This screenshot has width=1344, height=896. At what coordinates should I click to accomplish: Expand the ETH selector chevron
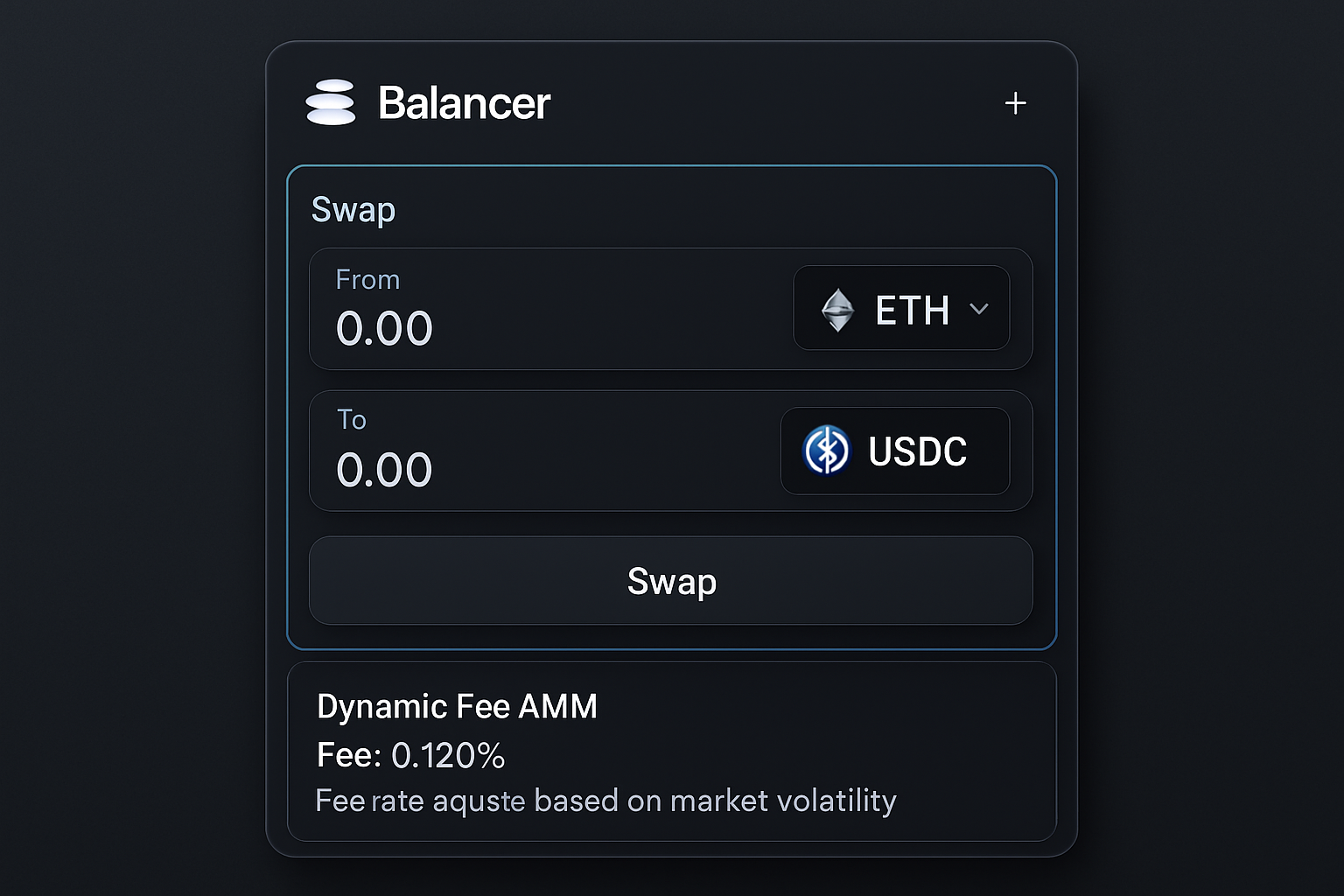[979, 309]
